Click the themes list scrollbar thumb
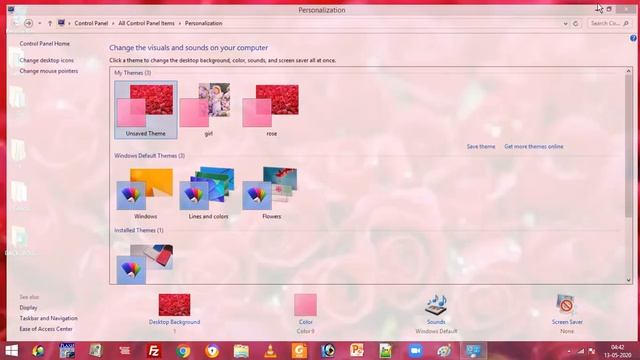This screenshot has height=360, width=640. point(629,146)
